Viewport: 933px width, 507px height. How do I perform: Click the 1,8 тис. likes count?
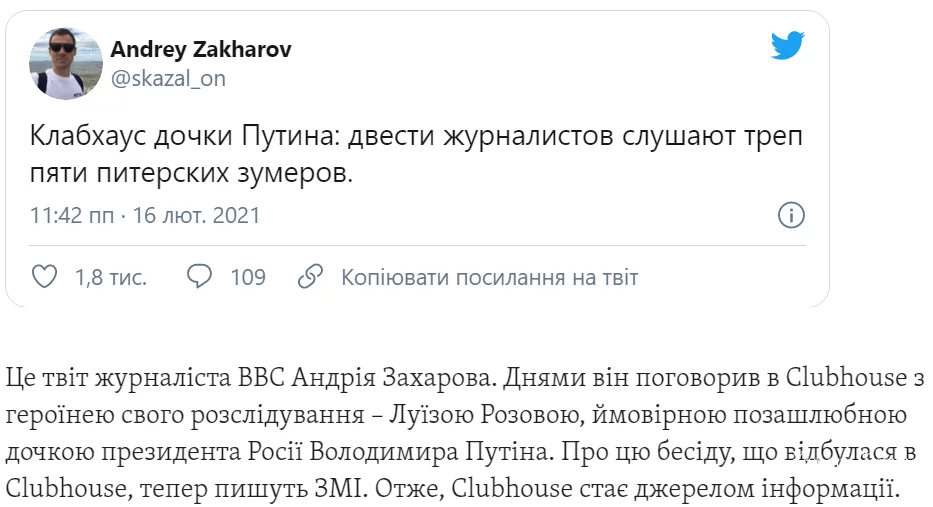110,277
